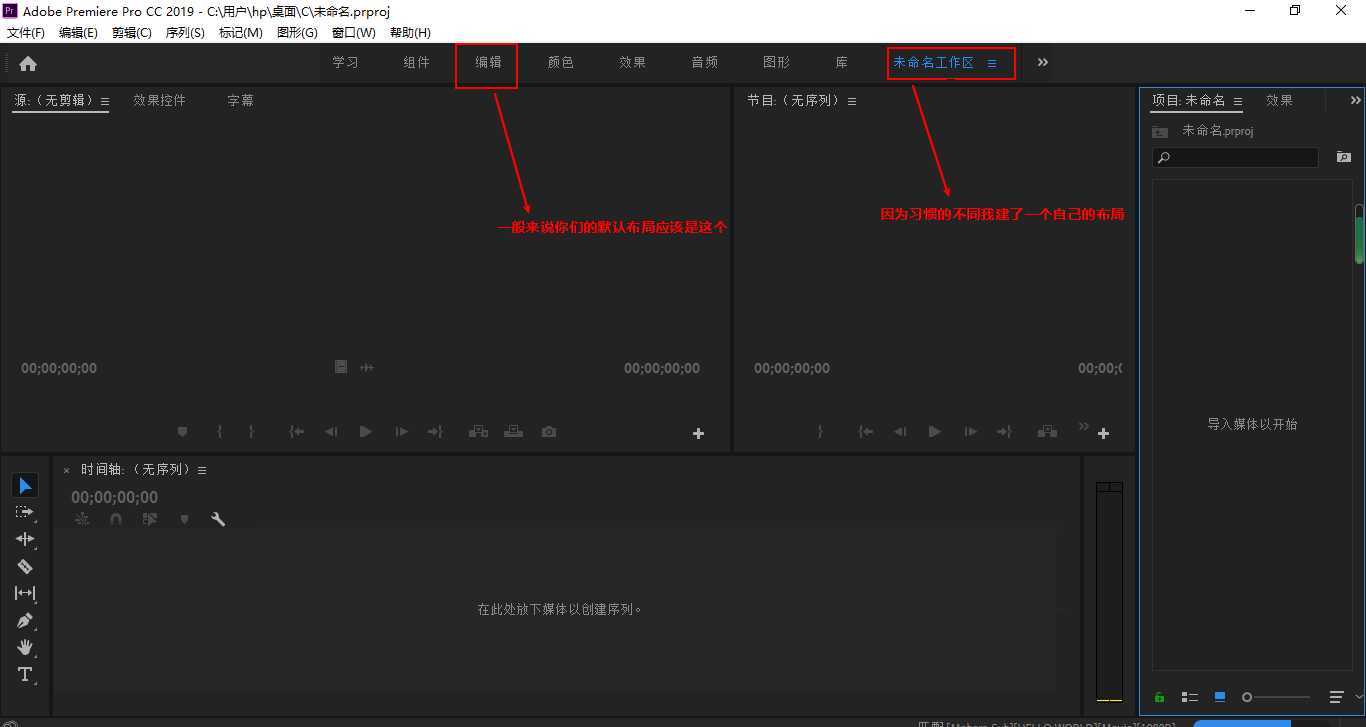Step forward one frame in Source monitor

point(401,432)
